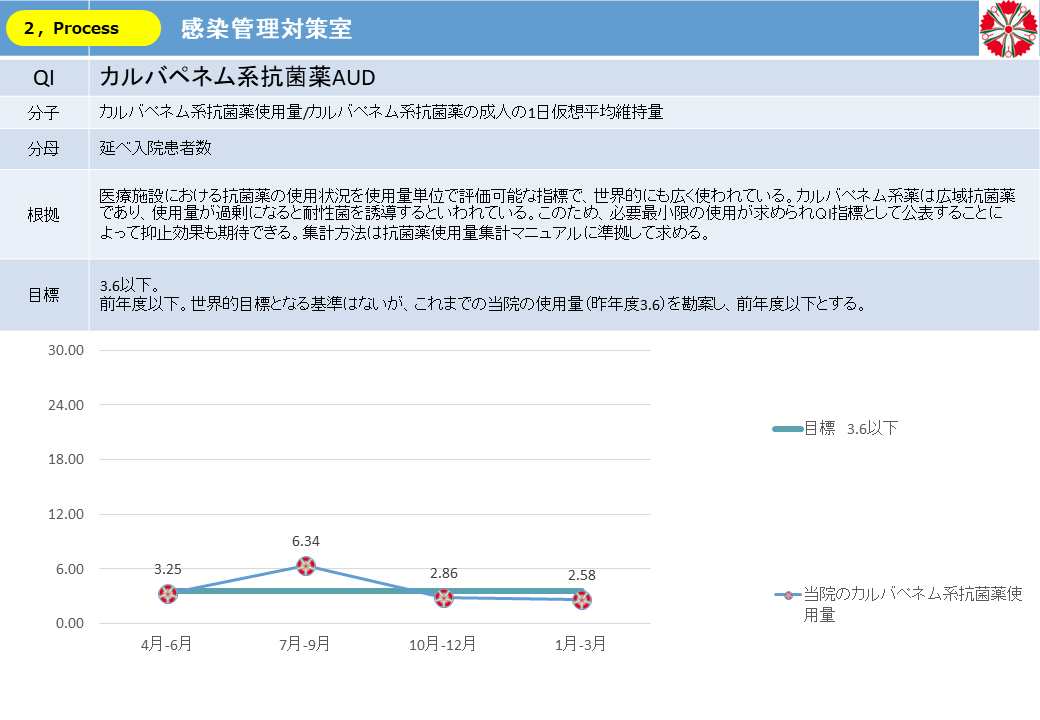Click the 1月-3月 data point marker
The height and width of the screenshot is (720, 1040).
point(582,600)
